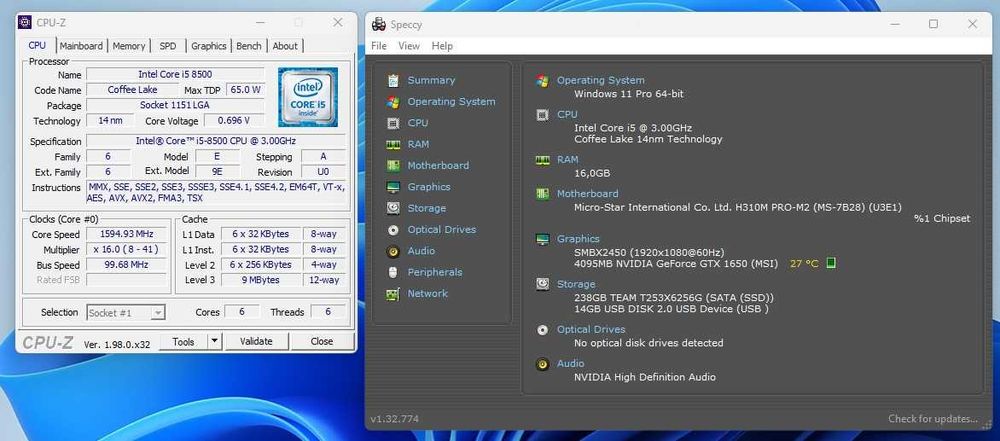Click the NVIDIA High Definition Audio entry

tap(645, 377)
